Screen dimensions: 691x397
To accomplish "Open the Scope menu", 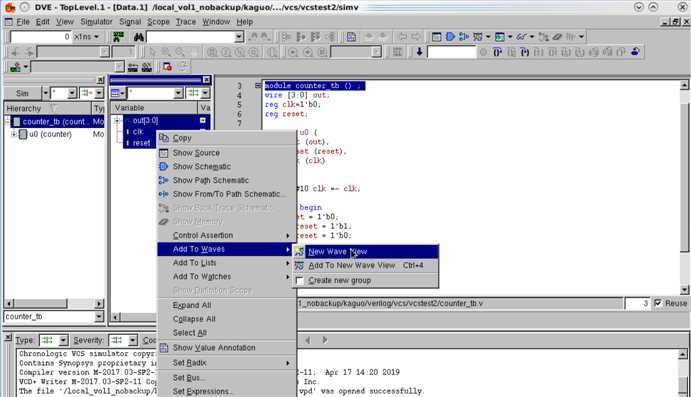I will (x=158, y=22).
